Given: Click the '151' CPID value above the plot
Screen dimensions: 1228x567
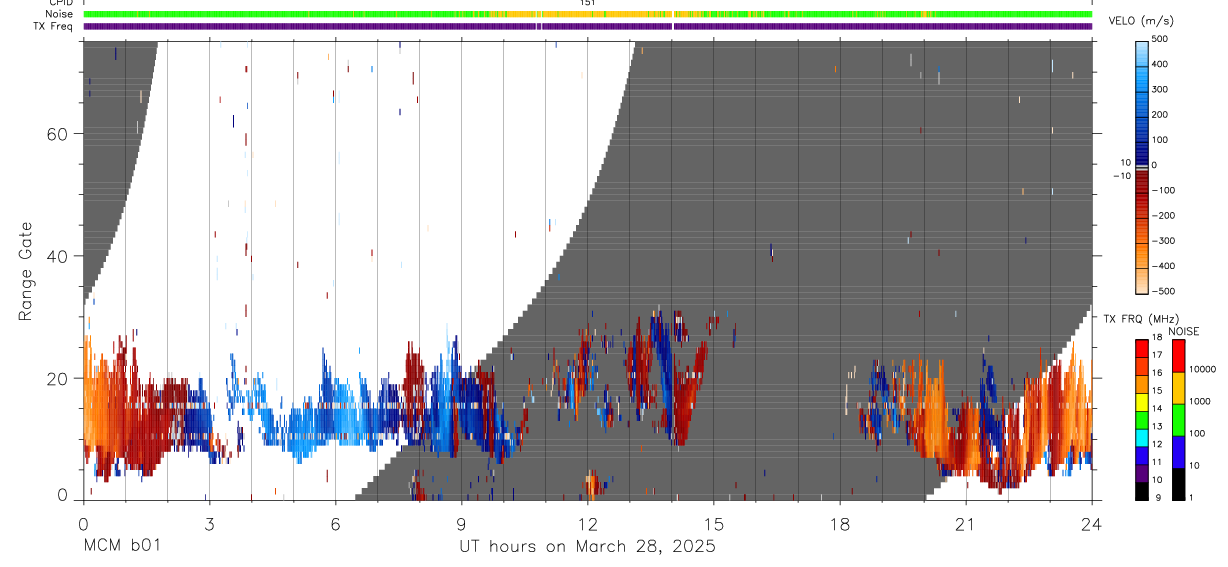Looking at the screenshot, I should (x=587, y=3).
